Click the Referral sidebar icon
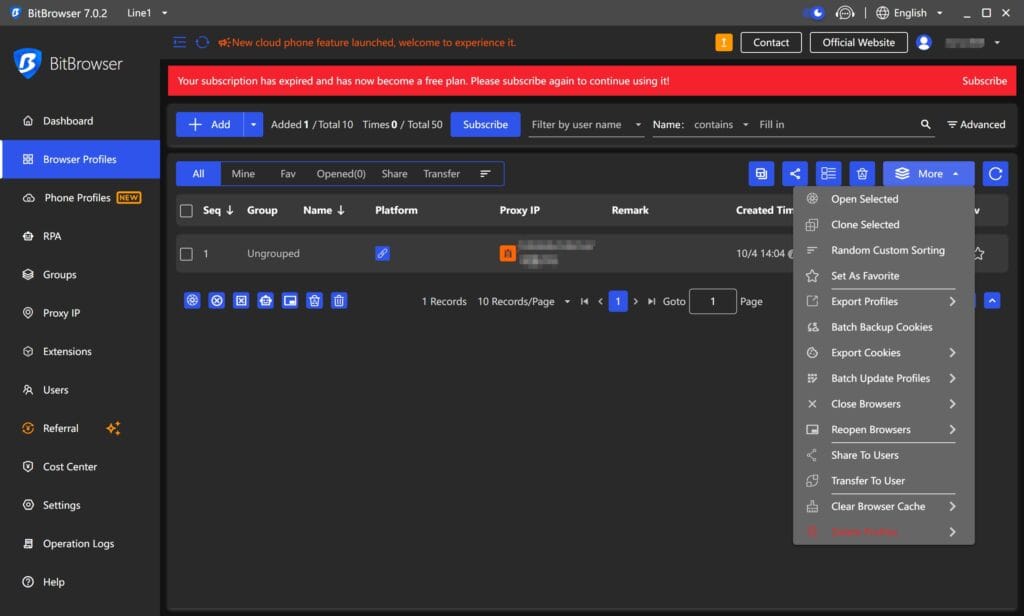This screenshot has height=616, width=1024. coord(28,429)
